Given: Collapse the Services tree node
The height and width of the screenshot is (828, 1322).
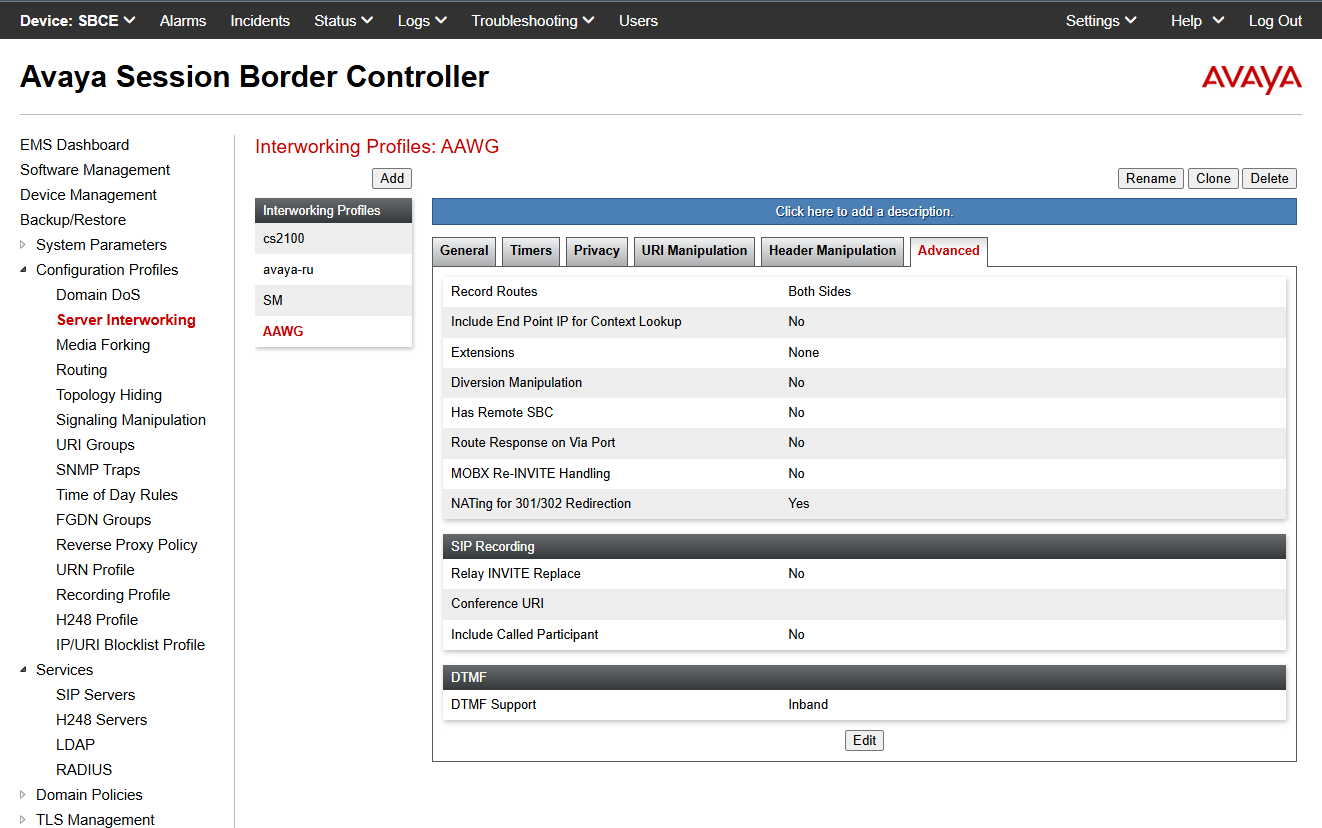Looking at the screenshot, I should [24, 670].
